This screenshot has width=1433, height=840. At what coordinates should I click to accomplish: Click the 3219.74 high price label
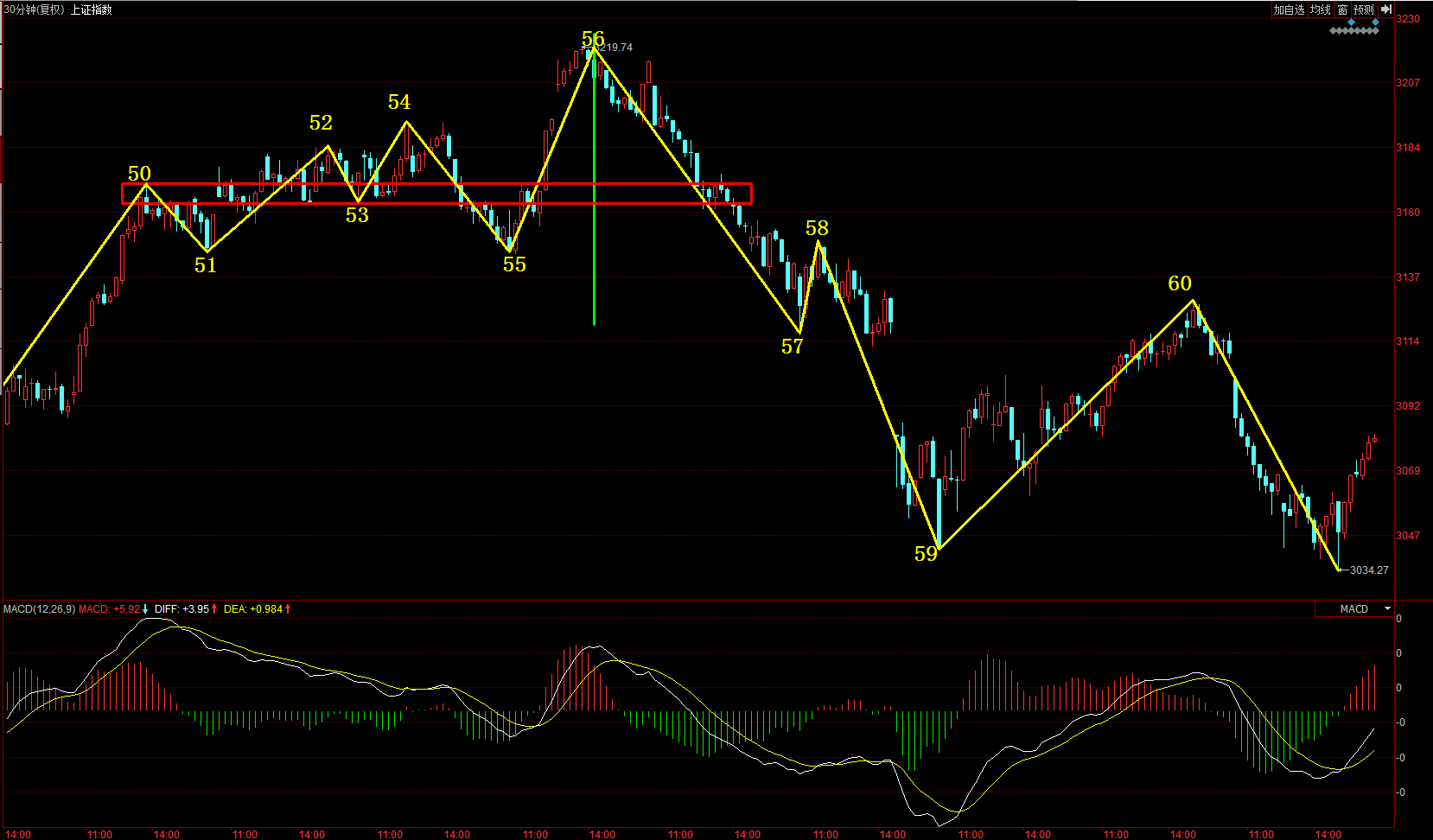click(x=615, y=48)
